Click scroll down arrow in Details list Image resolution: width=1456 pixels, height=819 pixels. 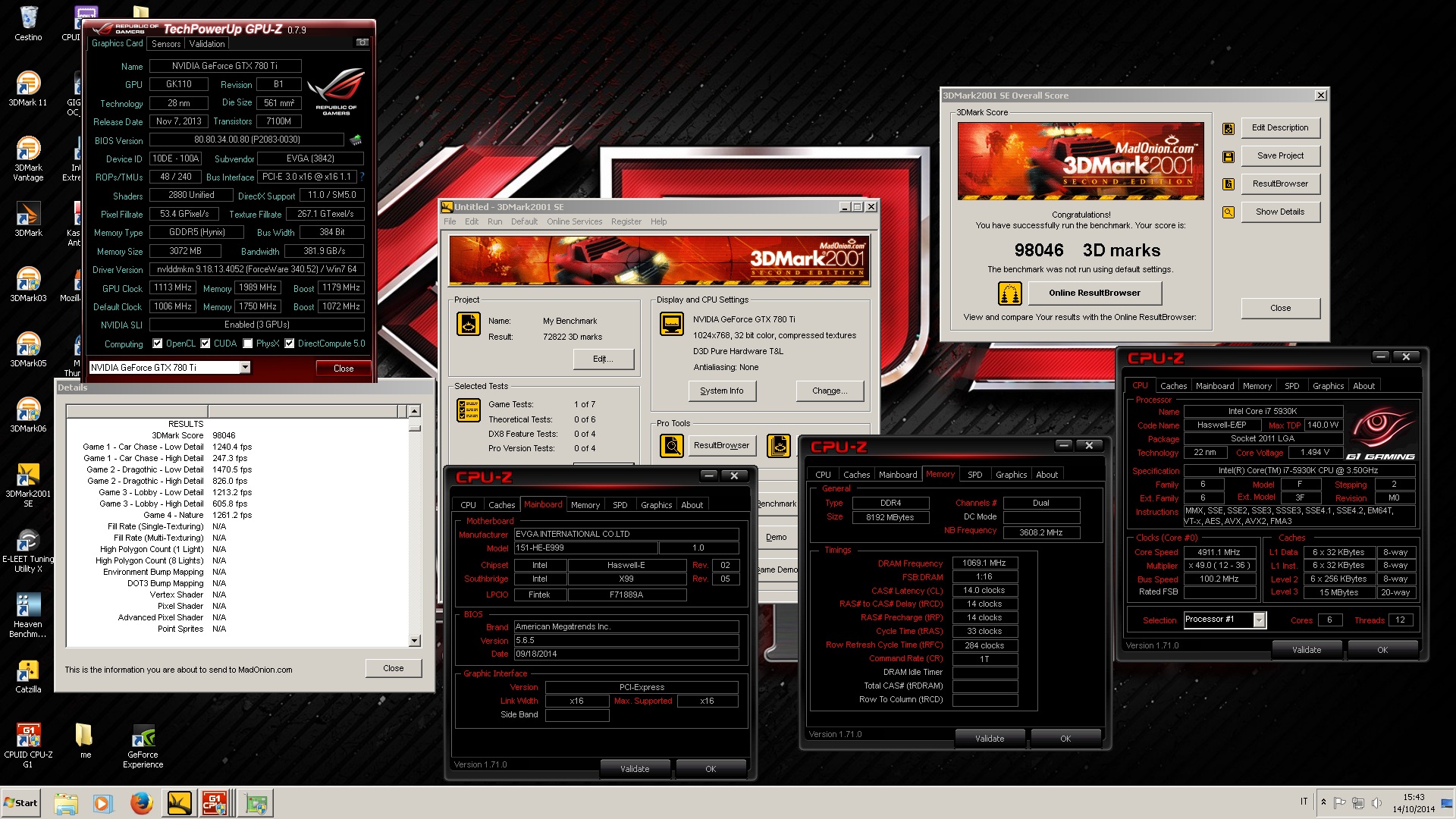pos(414,641)
